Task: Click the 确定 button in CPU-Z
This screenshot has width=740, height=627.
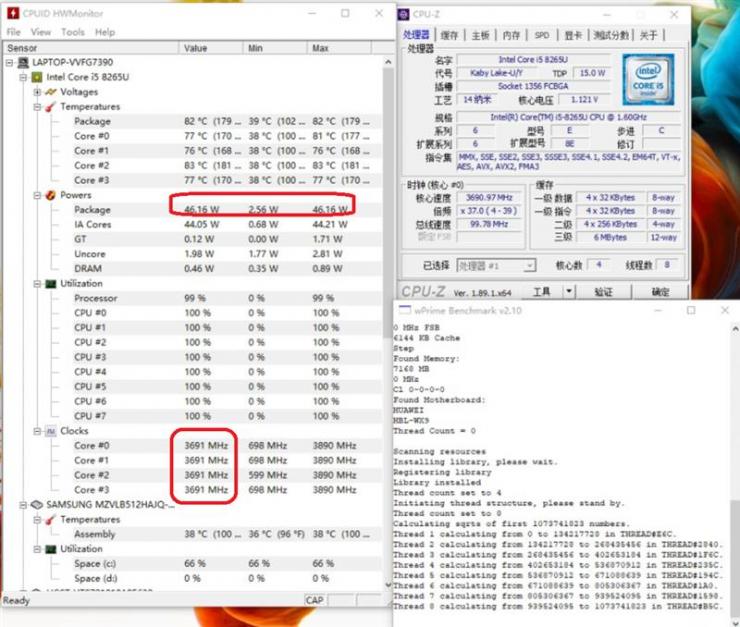Action: [x=660, y=292]
